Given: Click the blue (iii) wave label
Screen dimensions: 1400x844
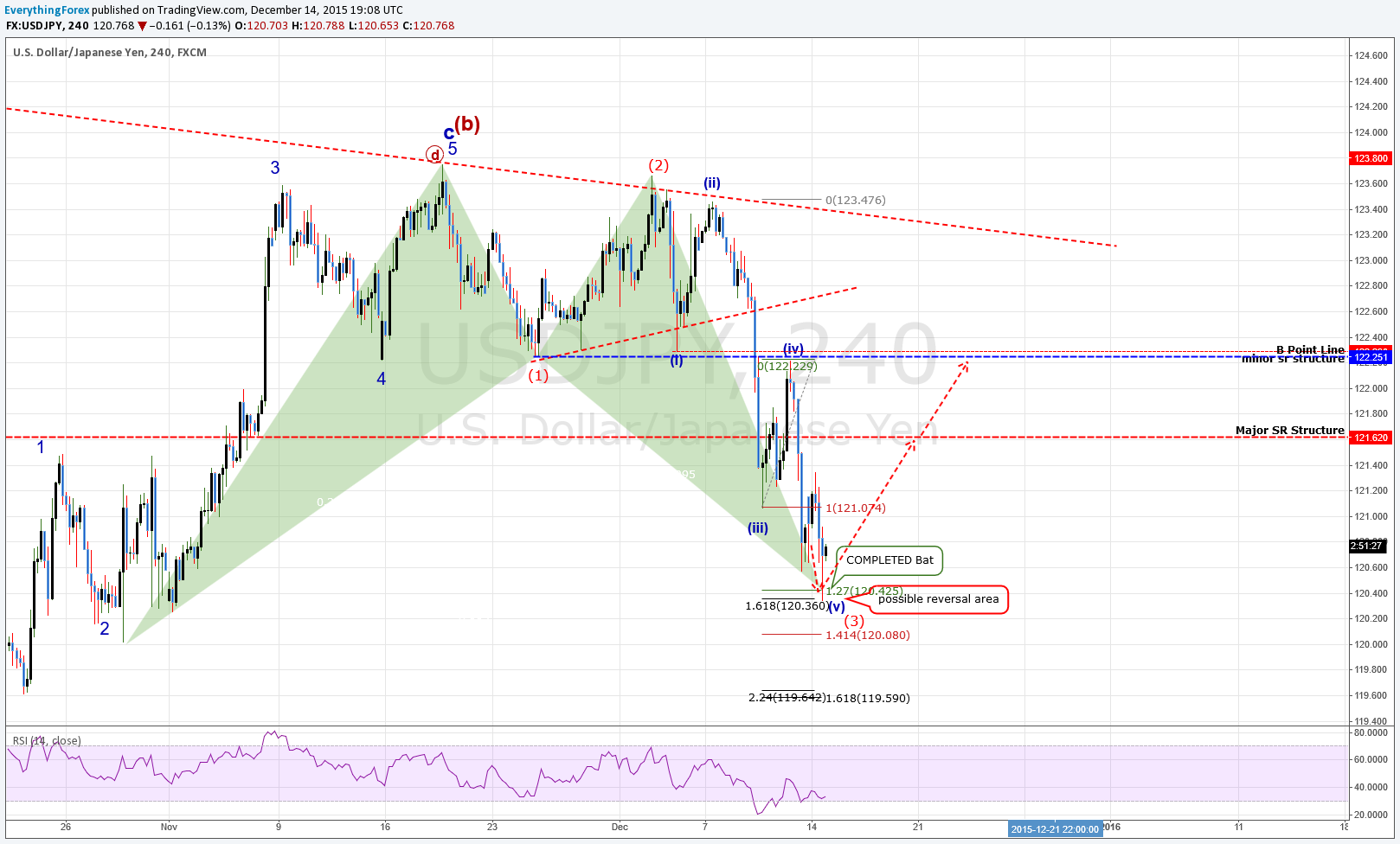Looking at the screenshot, I should [758, 527].
